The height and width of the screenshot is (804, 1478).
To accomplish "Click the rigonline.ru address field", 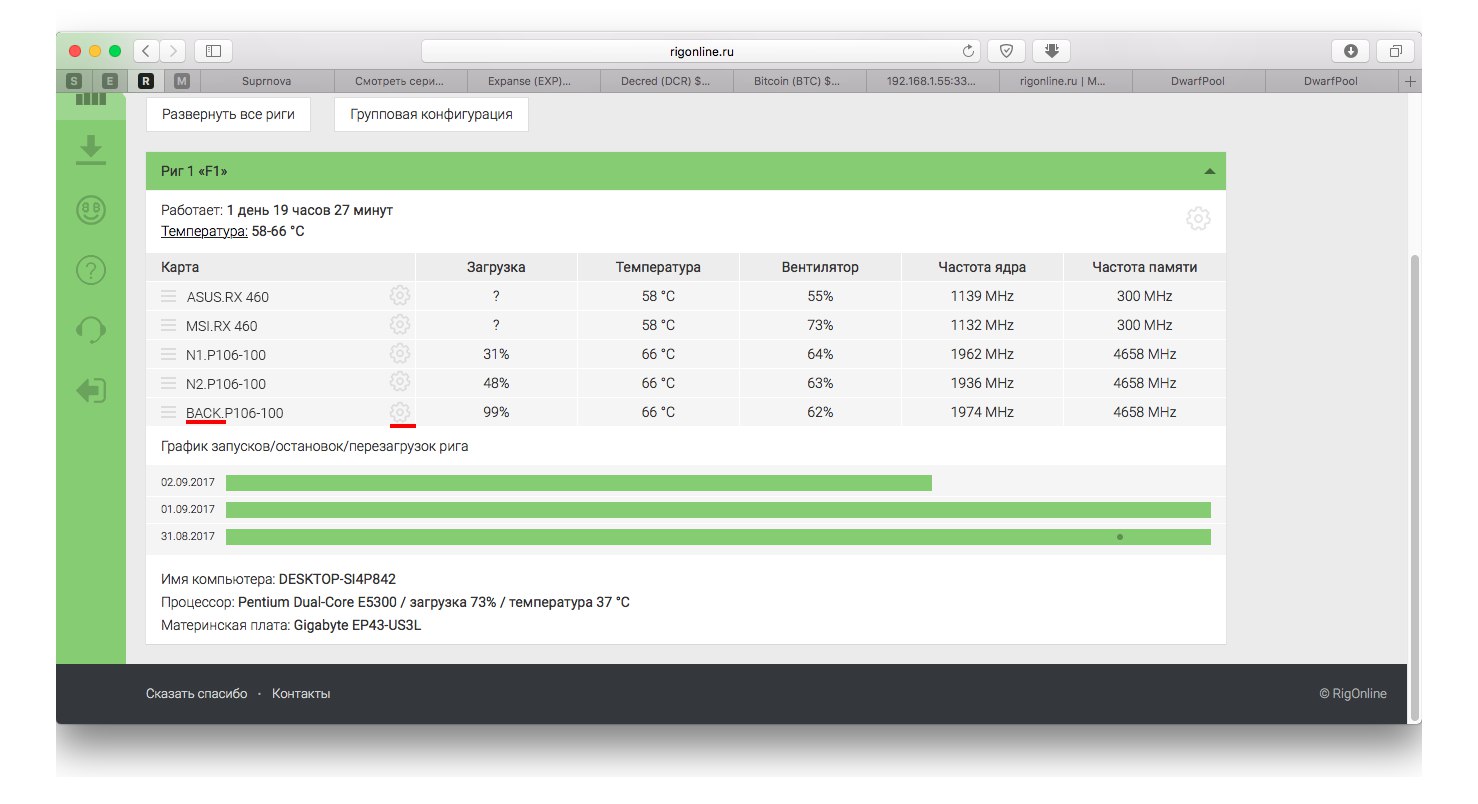I will tap(701, 51).
